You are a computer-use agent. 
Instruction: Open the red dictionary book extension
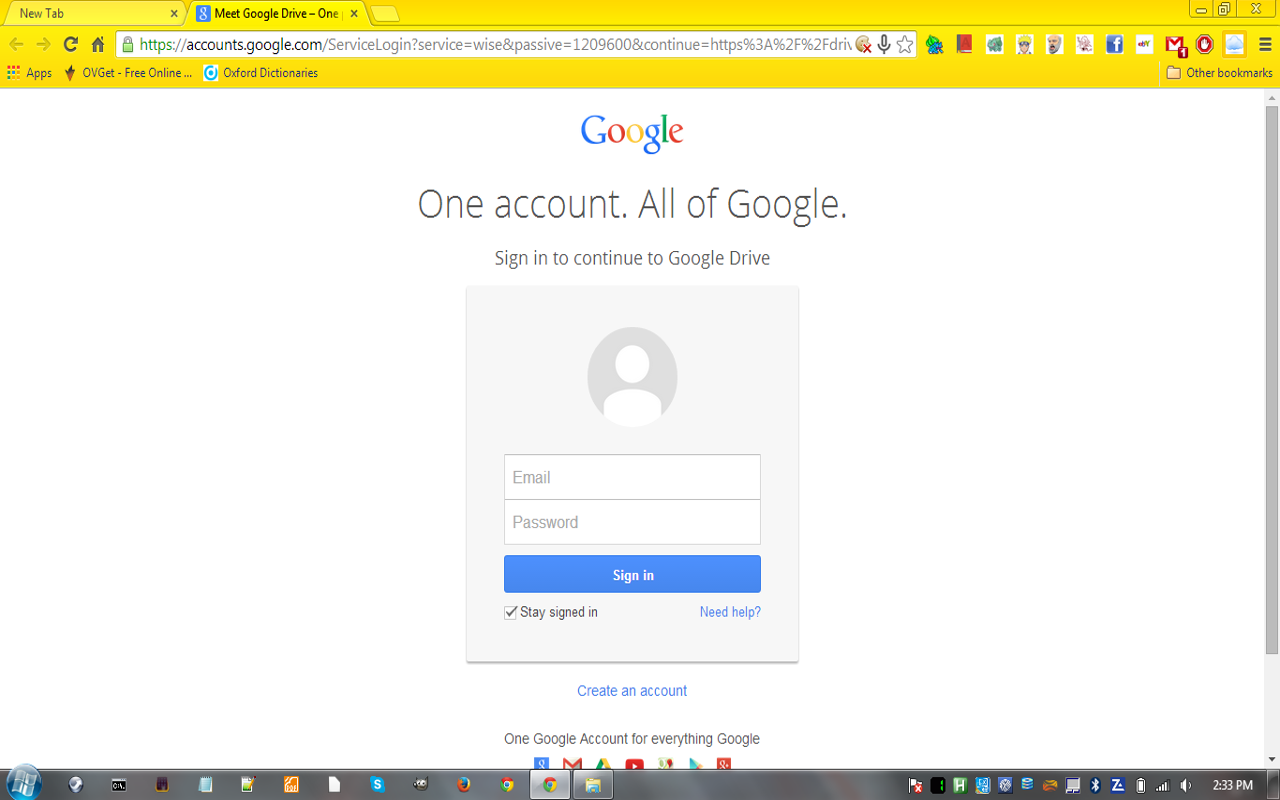[964, 44]
